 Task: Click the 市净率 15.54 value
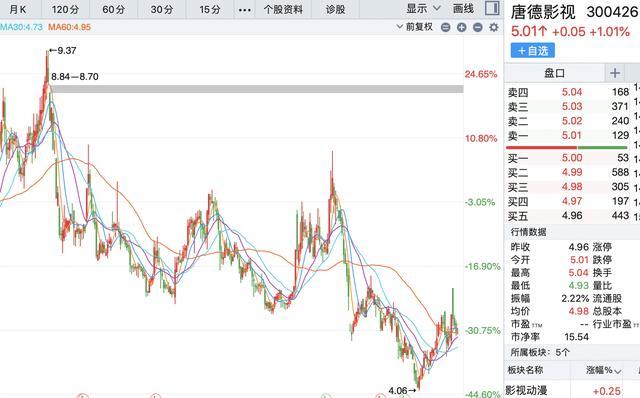coord(576,337)
